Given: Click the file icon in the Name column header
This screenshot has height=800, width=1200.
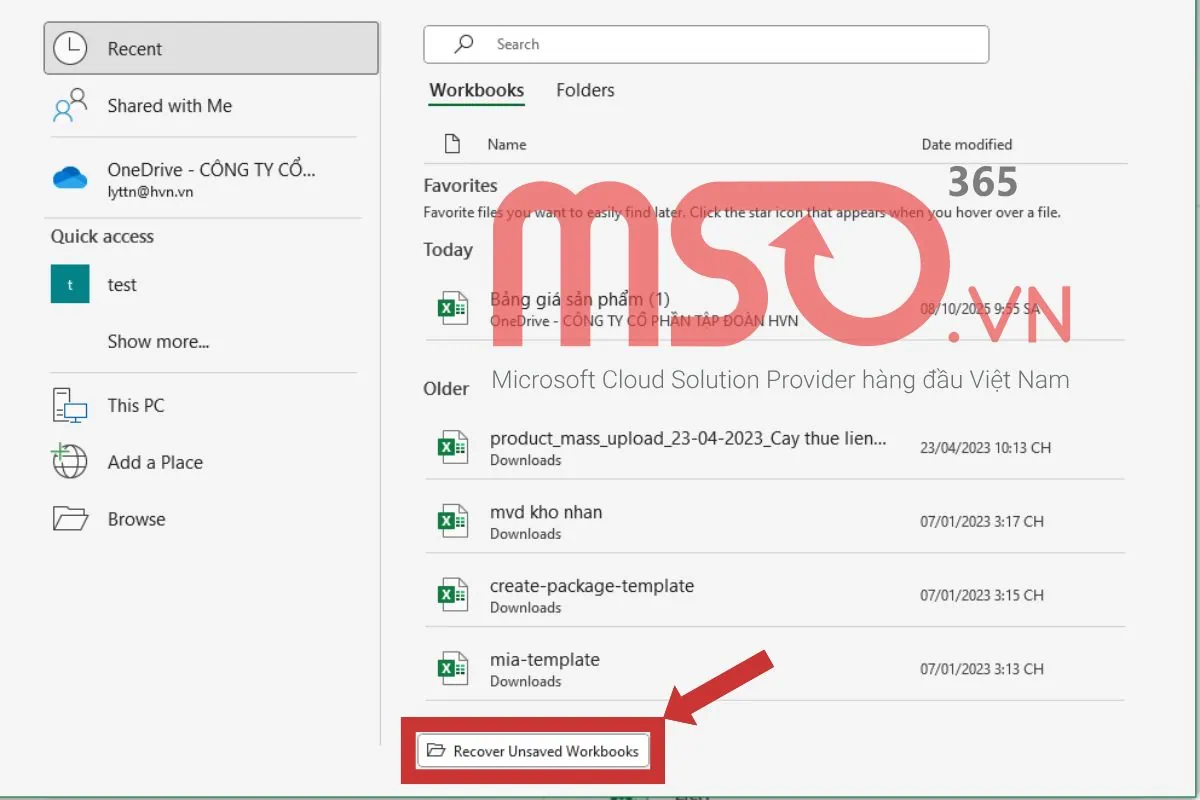Looking at the screenshot, I should (x=452, y=144).
